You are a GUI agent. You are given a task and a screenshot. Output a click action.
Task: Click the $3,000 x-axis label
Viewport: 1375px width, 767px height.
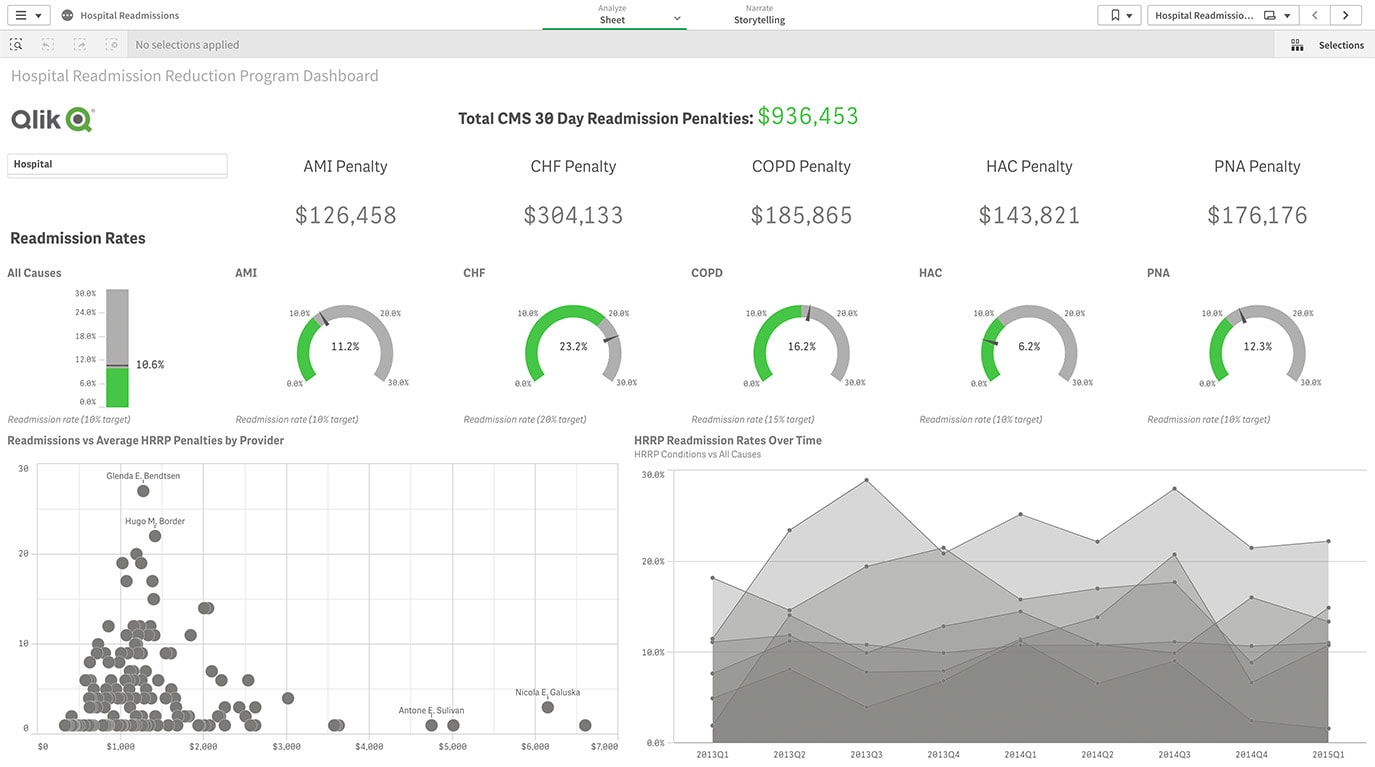tap(287, 746)
